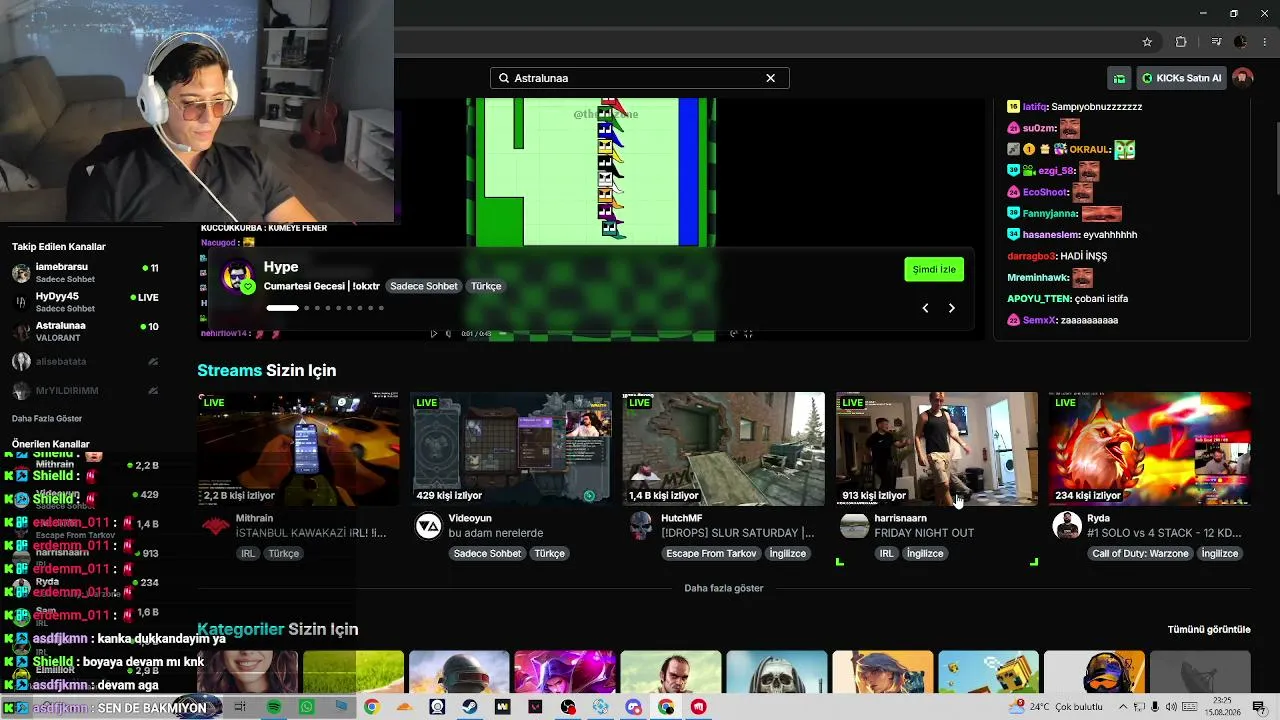Focus the Astralunaa search field

[x=639, y=78]
